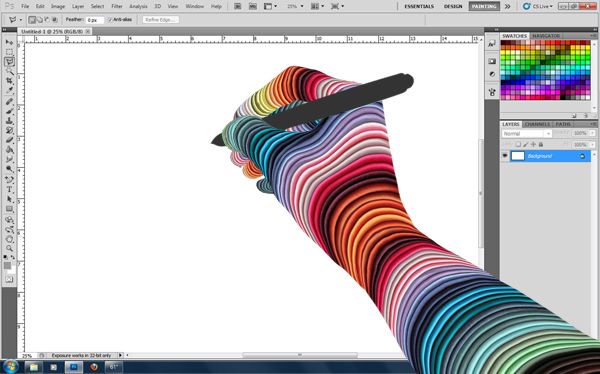This screenshot has height=374, width=600.
Task: Toggle Quick Mask mode
Action: 9,279
